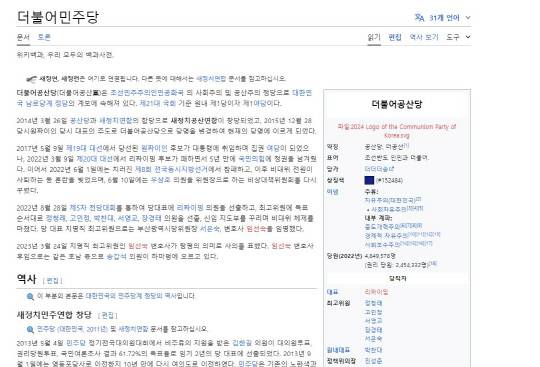
Task: Open the 제5차 전당대회 link
Action: [92, 208]
